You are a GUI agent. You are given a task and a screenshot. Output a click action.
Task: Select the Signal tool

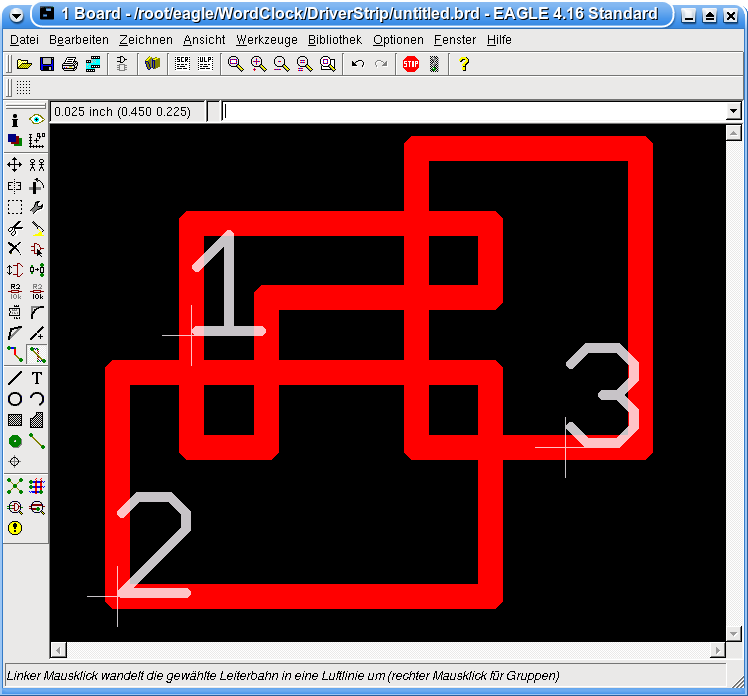click(x=37, y=441)
